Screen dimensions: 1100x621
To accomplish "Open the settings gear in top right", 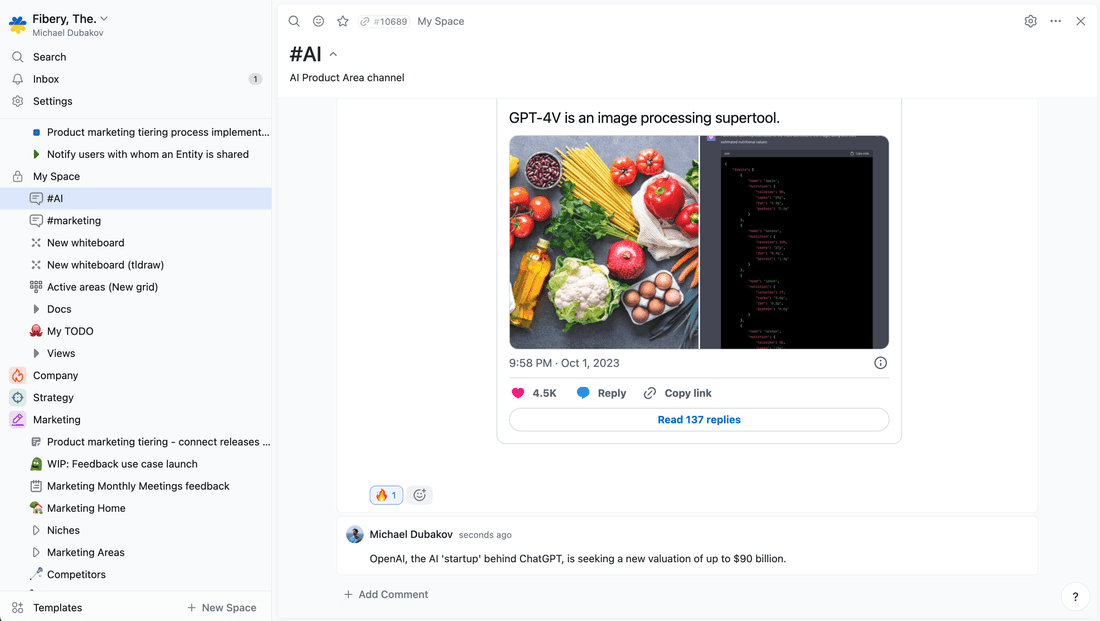I will tap(1030, 21).
